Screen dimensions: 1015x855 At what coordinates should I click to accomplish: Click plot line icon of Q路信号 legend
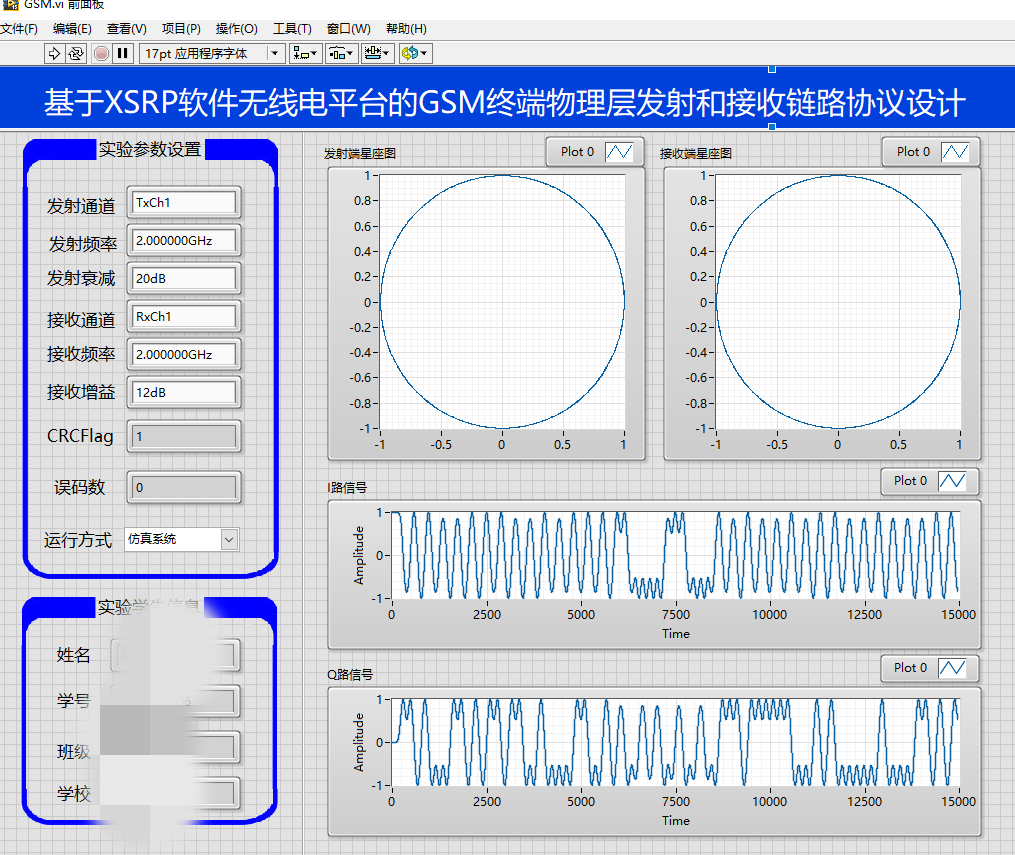click(x=952, y=668)
